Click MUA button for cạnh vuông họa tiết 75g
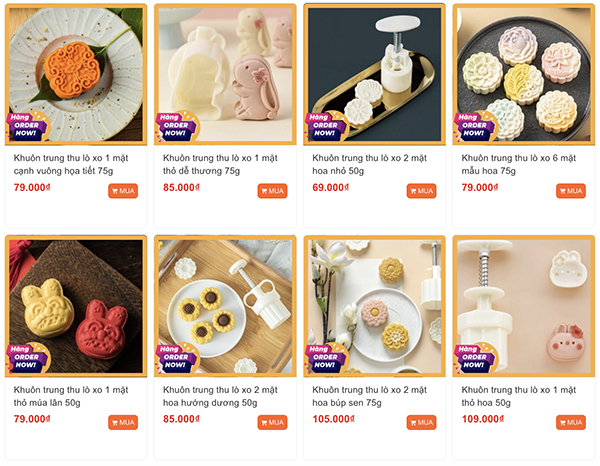This screenshot has width=600, height=466. (x=123, y=191)
